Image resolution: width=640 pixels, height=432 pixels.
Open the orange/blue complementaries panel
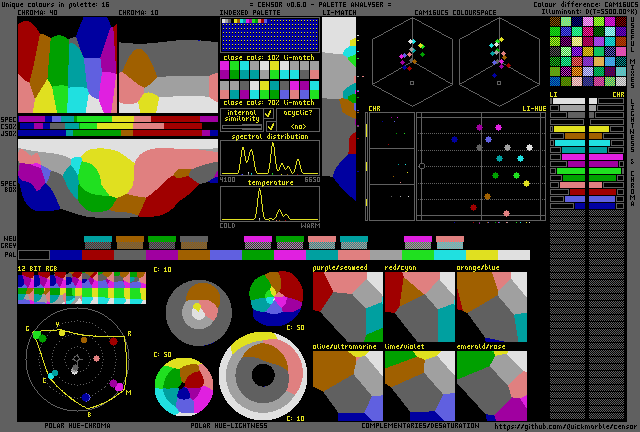click(492, 307)
